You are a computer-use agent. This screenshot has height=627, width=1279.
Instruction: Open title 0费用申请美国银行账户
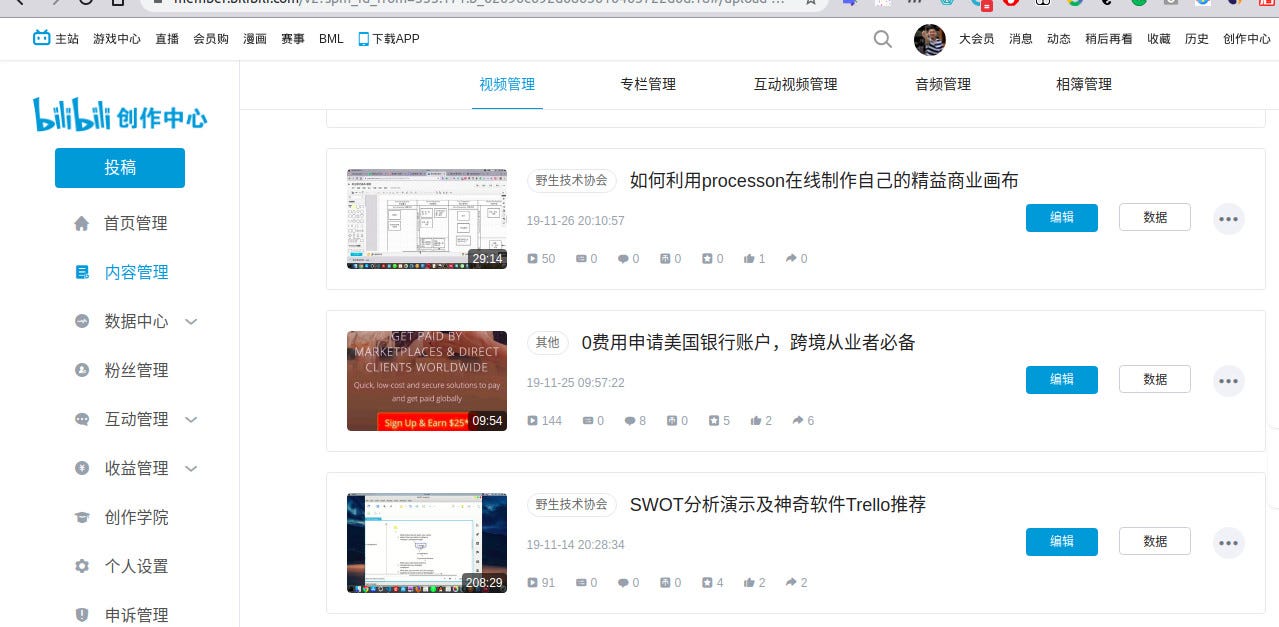click(x=749, y=343)
